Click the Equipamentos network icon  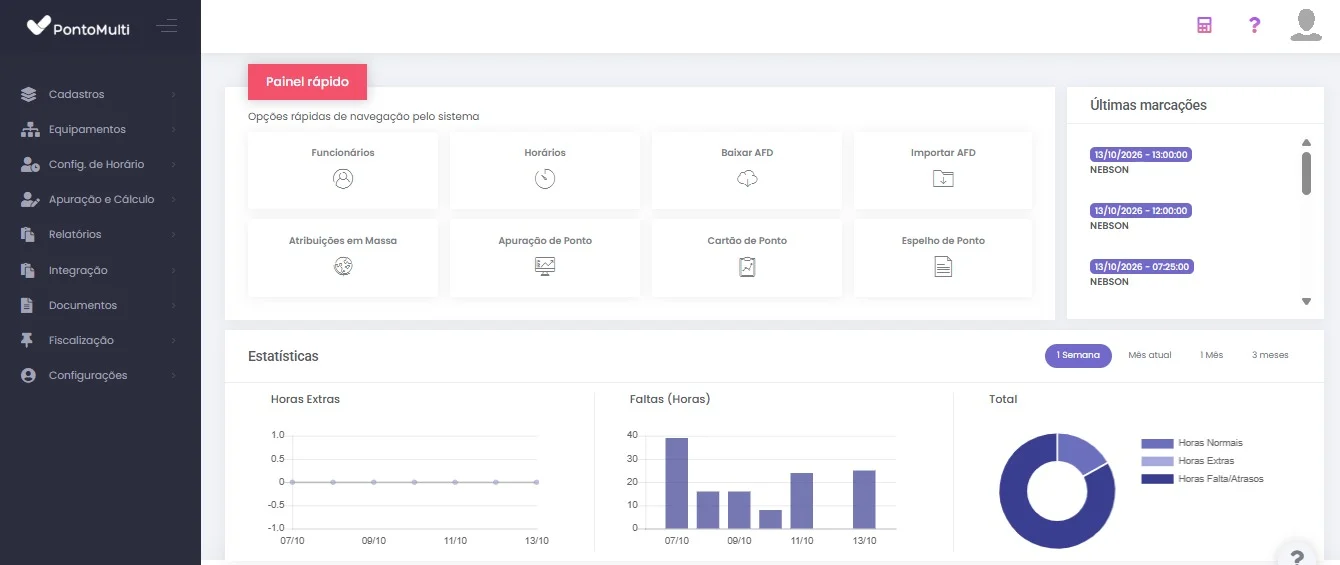point(28,129)
